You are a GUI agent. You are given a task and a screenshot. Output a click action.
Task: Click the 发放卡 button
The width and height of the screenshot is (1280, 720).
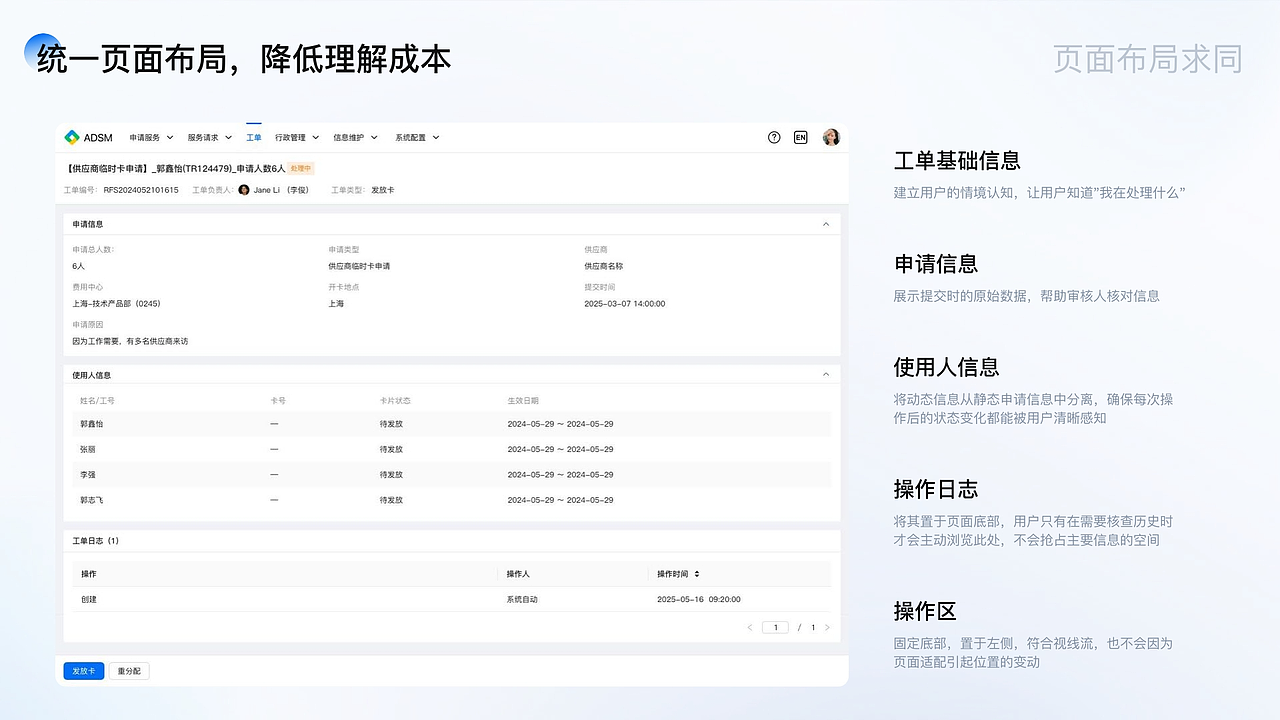83,671
